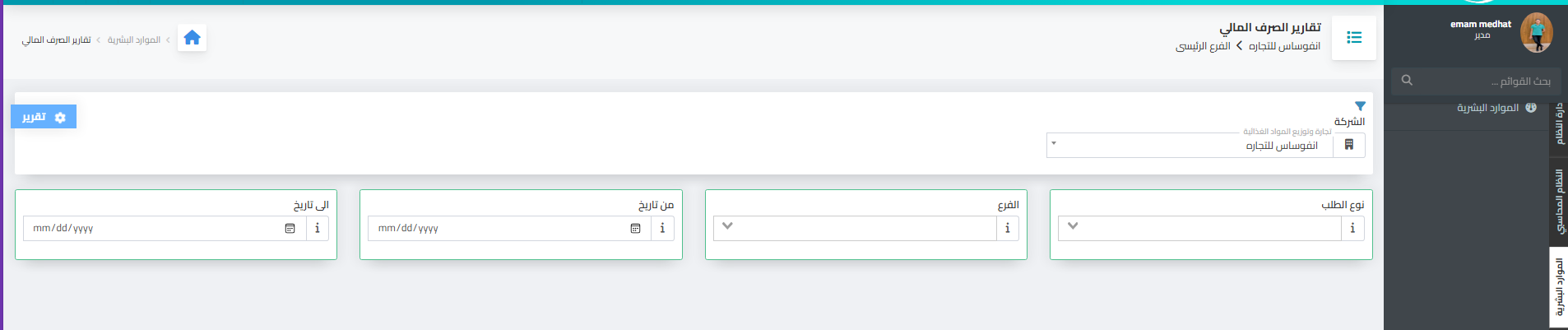Open emam medhat user avatar
Image resolution: width=1568 pixels, height=330 pixels.
[1537, 32]
